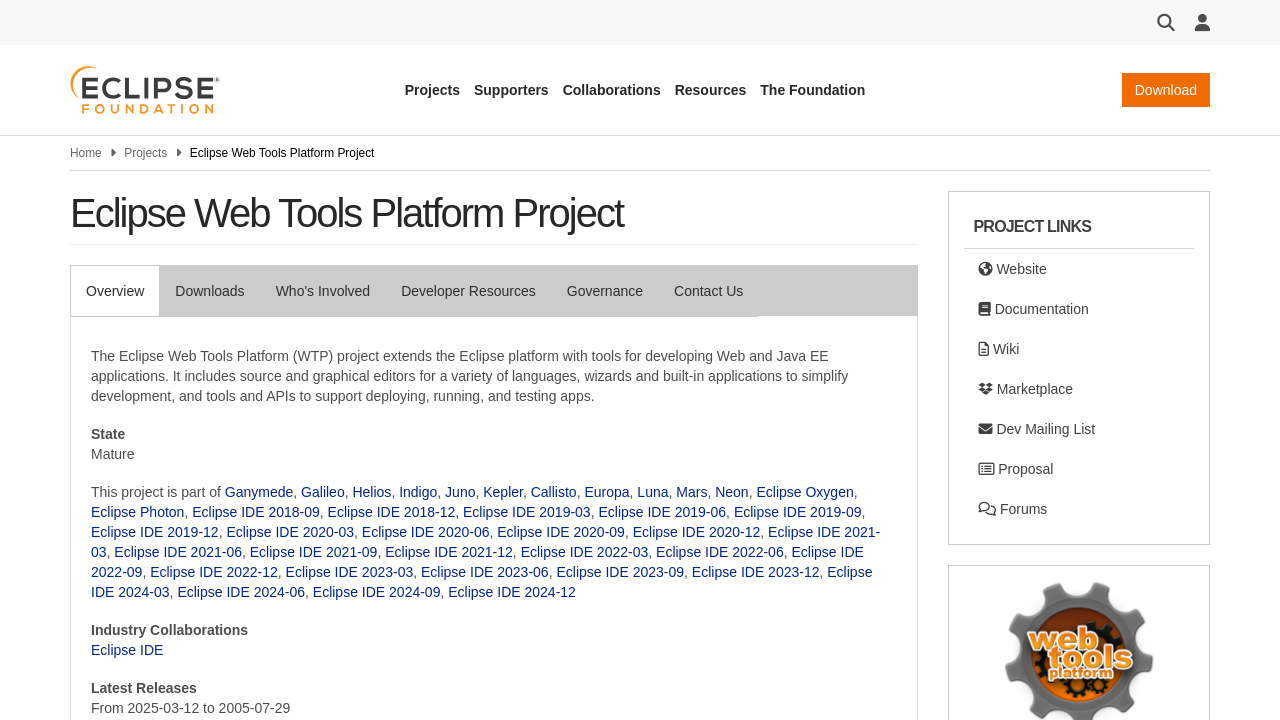Open the Documentation book link
The width and height of the screenshot is (1280, 720).
coord(1033,309)
